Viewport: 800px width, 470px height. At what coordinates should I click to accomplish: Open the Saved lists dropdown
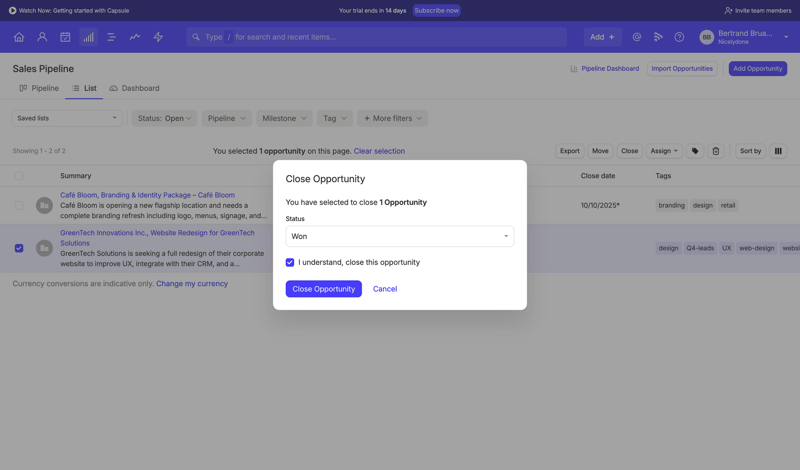[x=67, y=118]
